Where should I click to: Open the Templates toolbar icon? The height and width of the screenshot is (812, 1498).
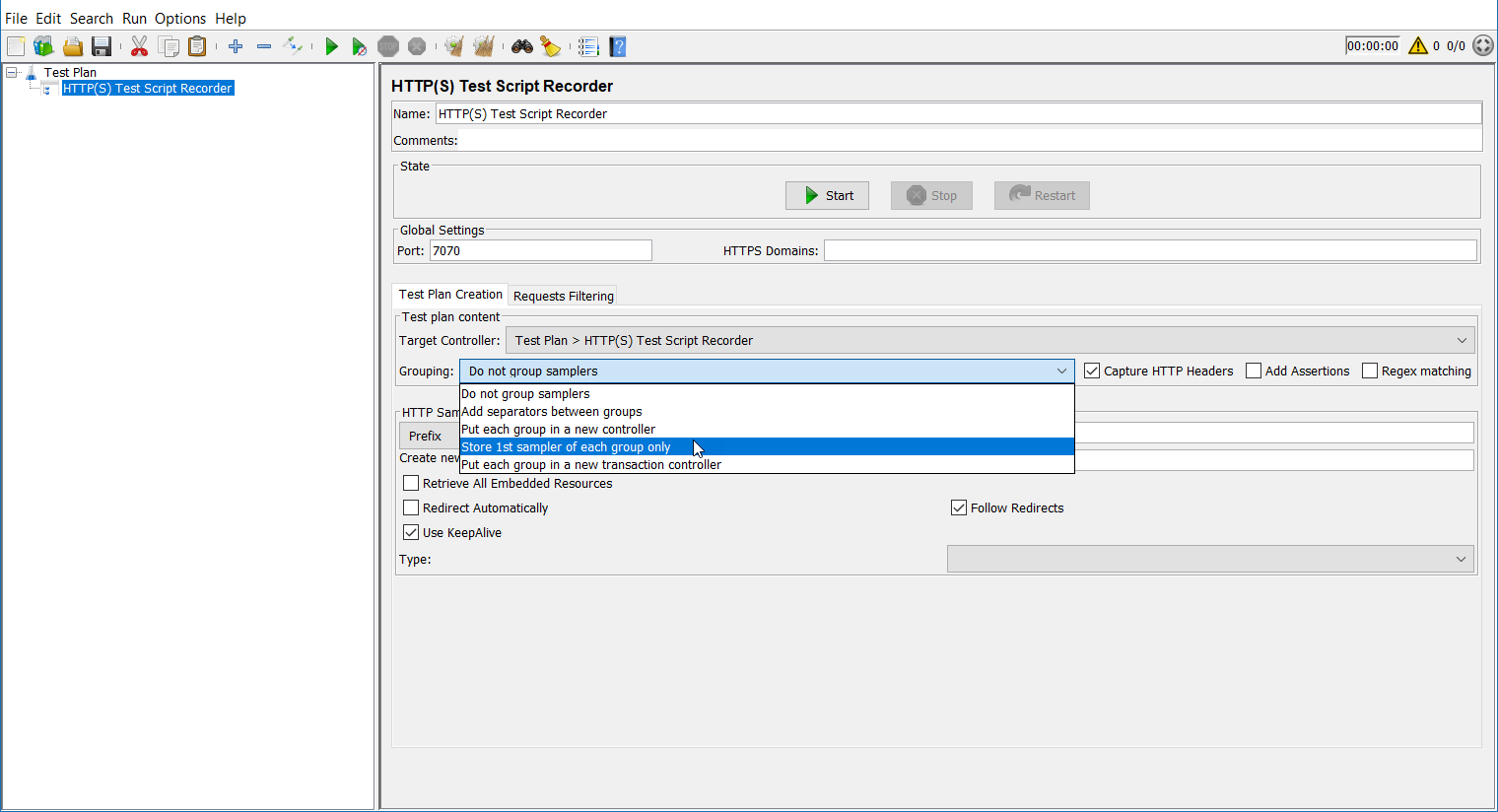coord(43,46)
